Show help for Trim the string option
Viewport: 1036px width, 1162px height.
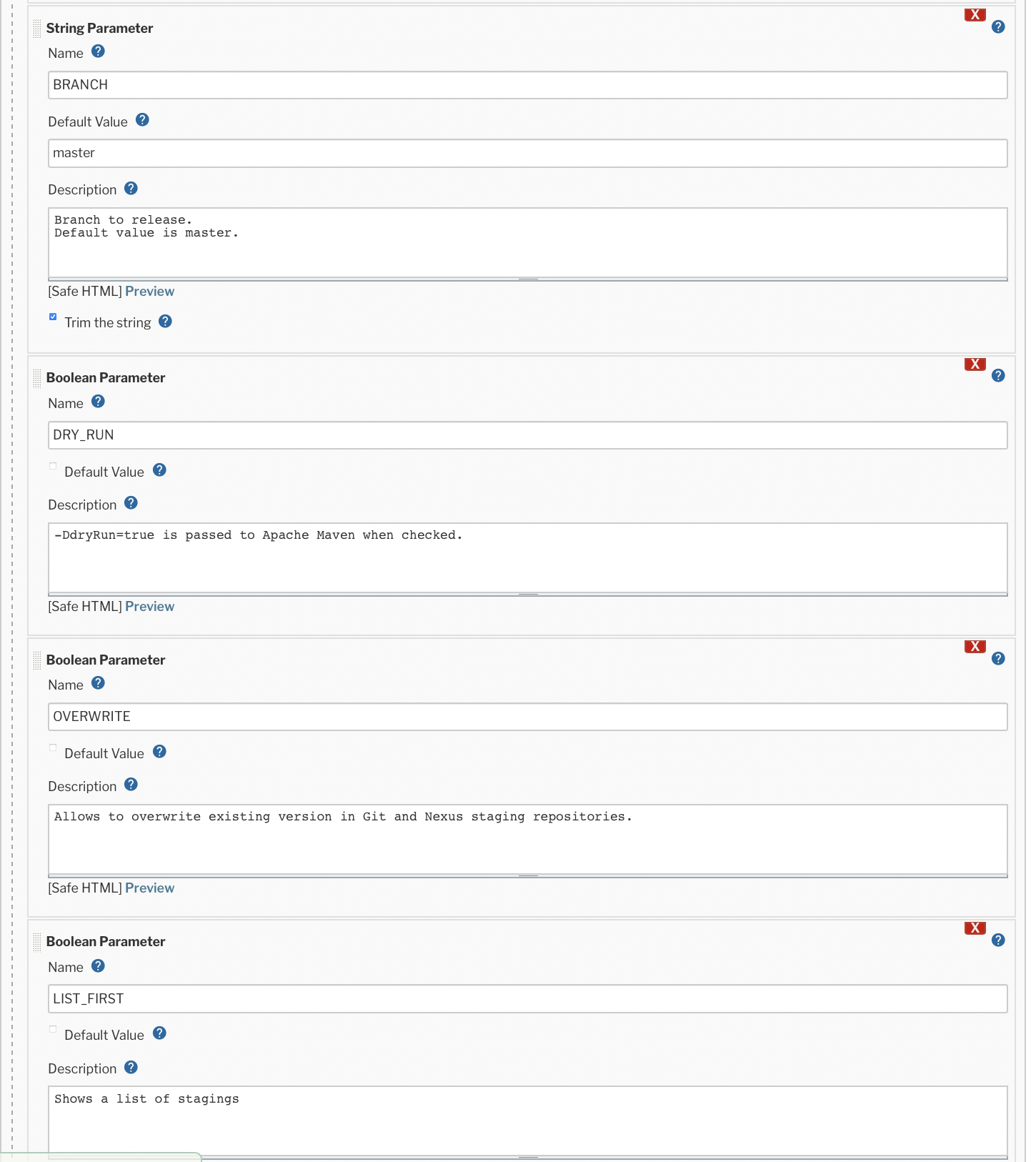point(165,322)
